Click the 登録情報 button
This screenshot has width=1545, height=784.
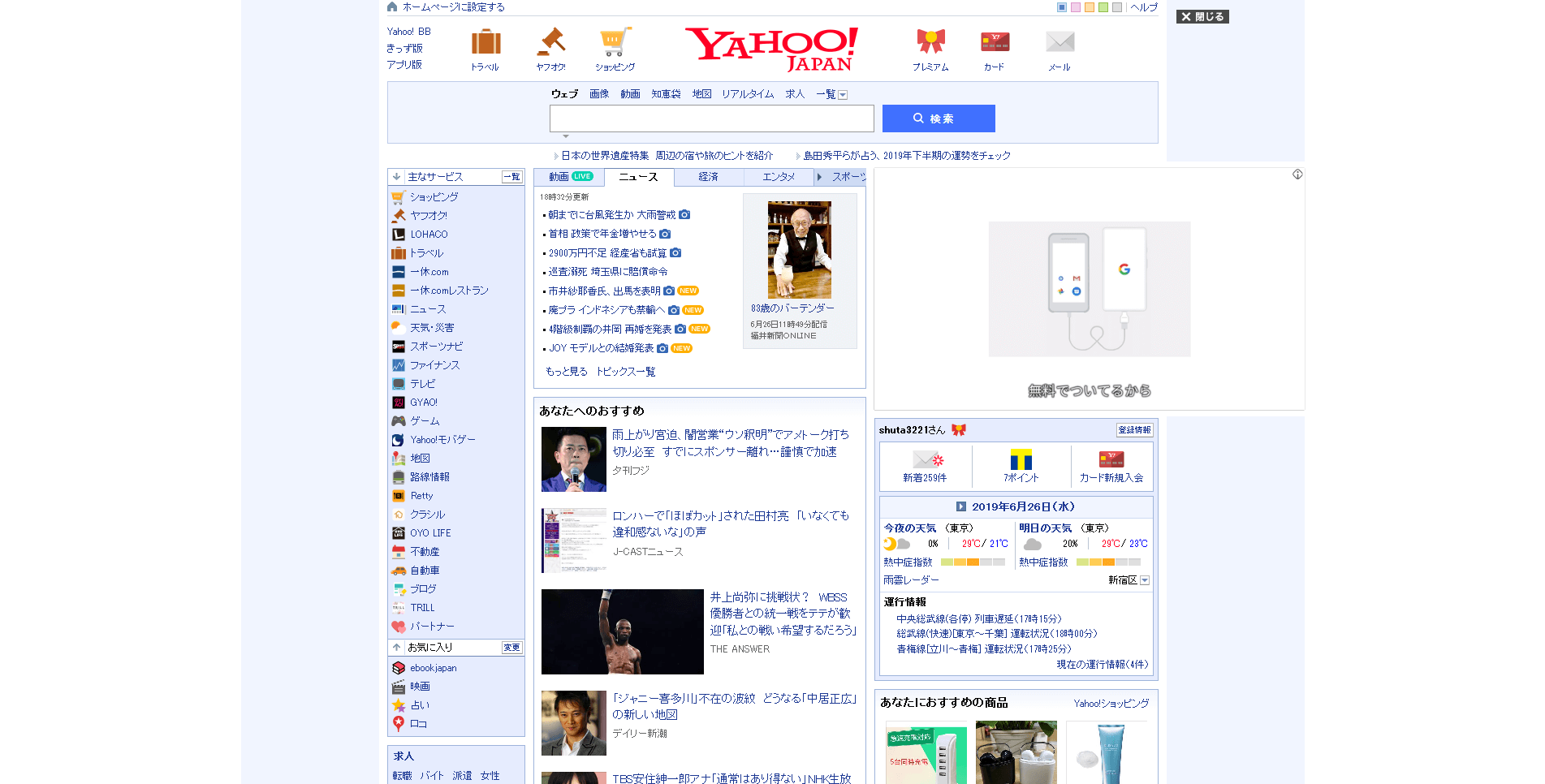click(x=1134, y=430)
